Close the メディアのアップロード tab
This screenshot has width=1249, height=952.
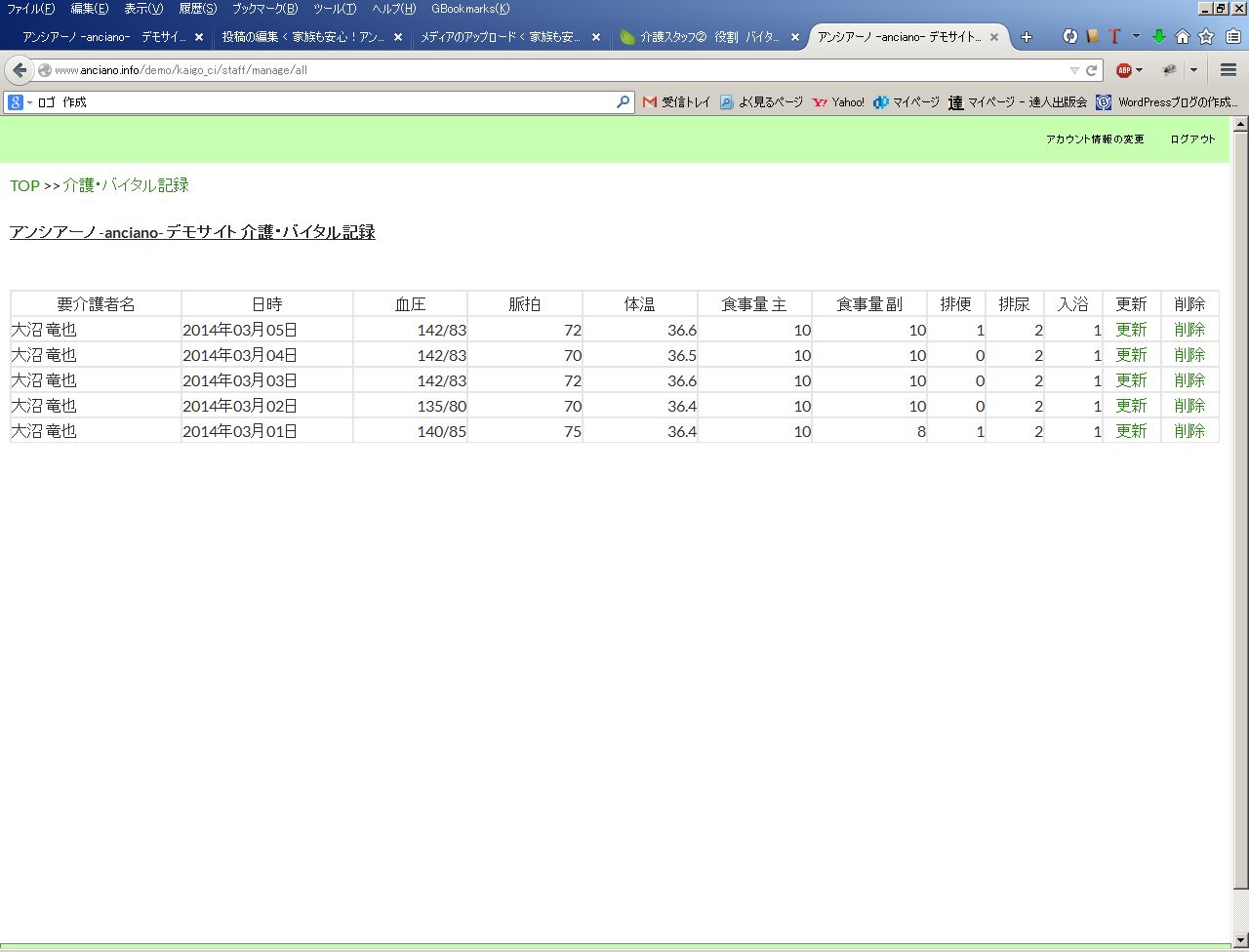(x=596, y=37)
